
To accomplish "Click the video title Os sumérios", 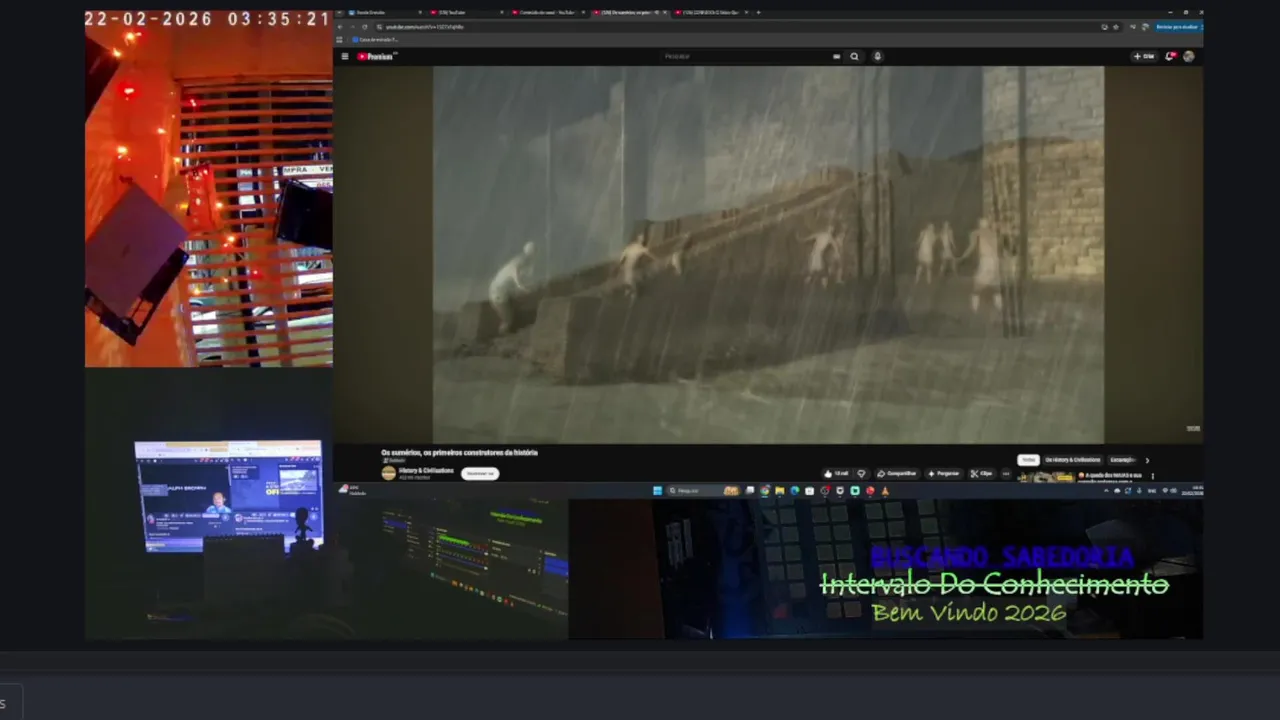I will coord(459,452).
